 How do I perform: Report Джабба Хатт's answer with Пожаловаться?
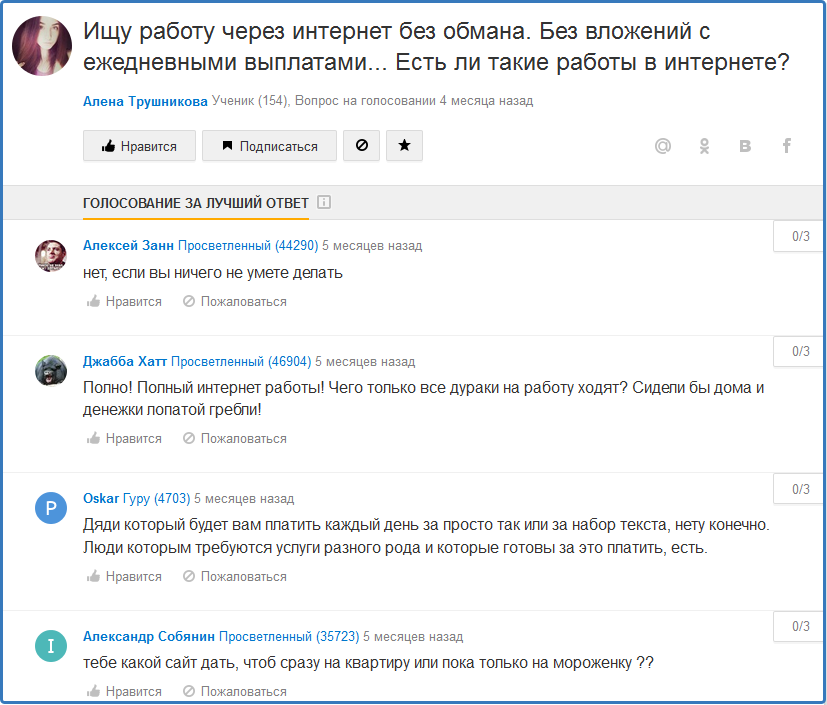point(234,438)
